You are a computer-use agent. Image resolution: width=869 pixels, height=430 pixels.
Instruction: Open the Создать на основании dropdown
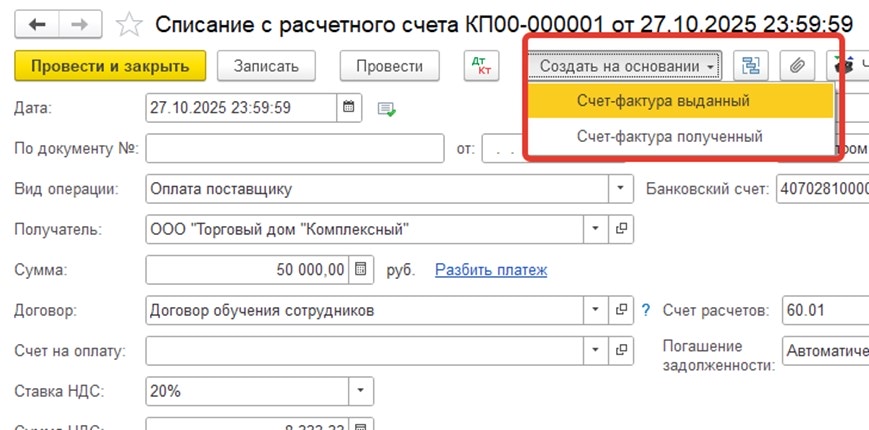pyautogui.click(x=625, y=66)
